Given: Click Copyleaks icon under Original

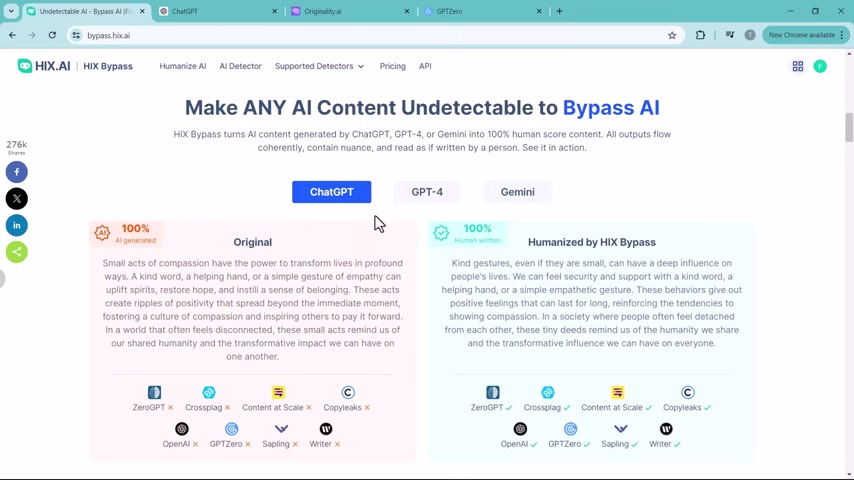Looking at the screenshot, I should [348, 392].
